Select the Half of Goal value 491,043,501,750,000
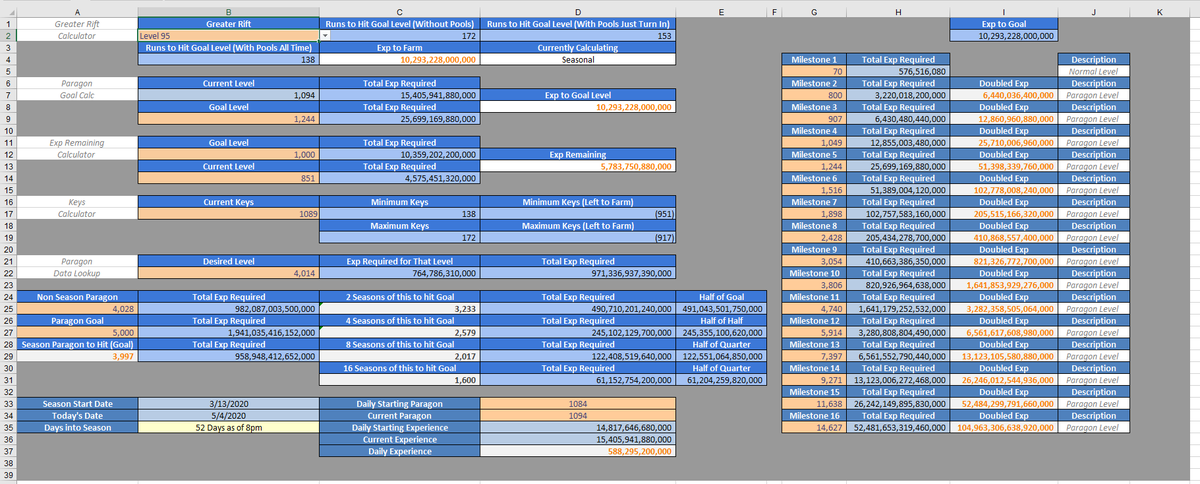This screenshot has width=1200, height=484. (x=722, y=309)
